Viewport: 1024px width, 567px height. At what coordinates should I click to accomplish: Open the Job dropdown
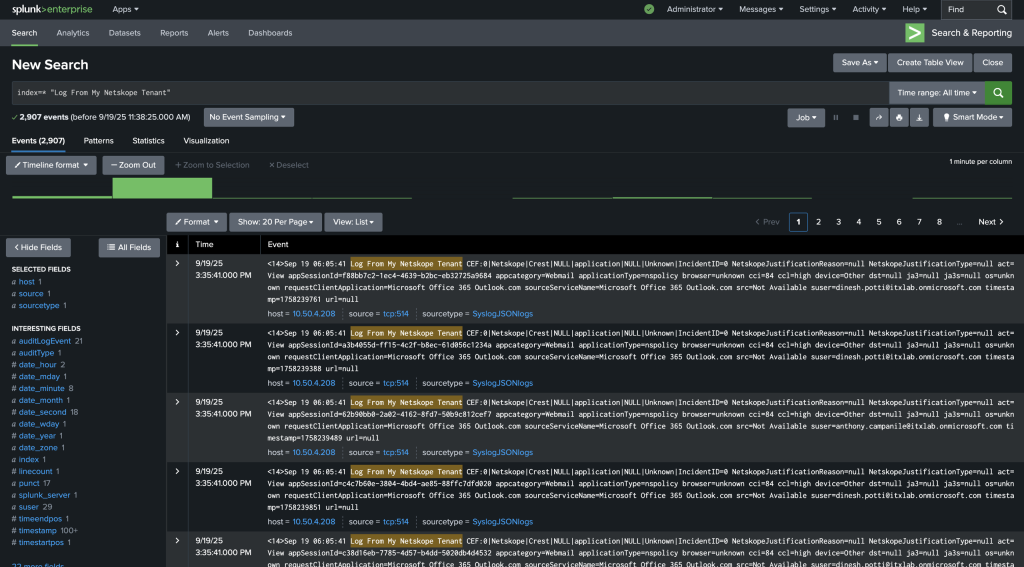click(x=806, y=118)
